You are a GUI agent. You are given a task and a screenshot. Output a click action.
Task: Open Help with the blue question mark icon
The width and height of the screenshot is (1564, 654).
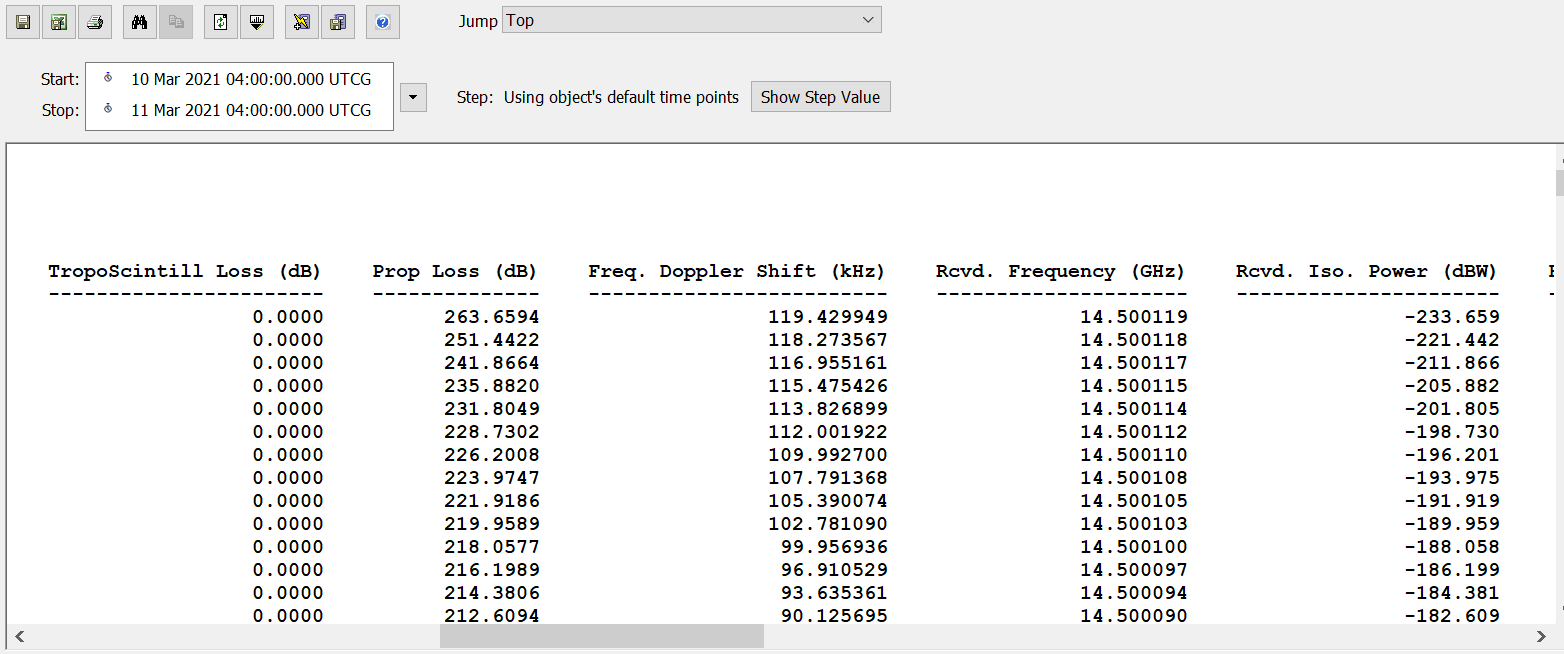tap(383, 22)
